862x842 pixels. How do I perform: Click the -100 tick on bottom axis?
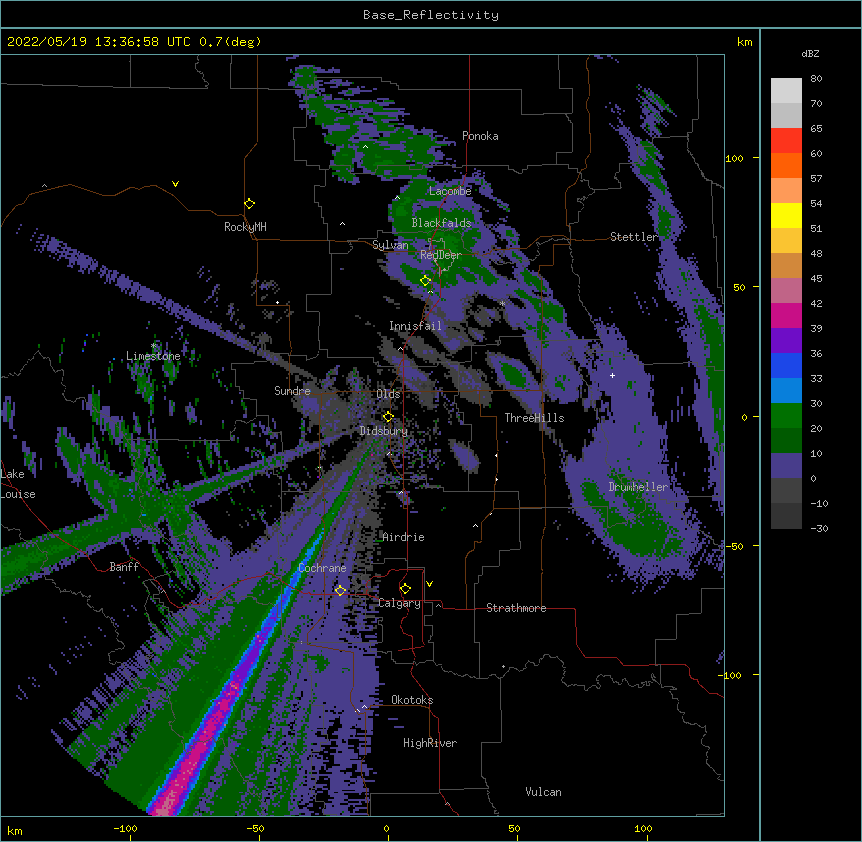(x=125, y=828)
